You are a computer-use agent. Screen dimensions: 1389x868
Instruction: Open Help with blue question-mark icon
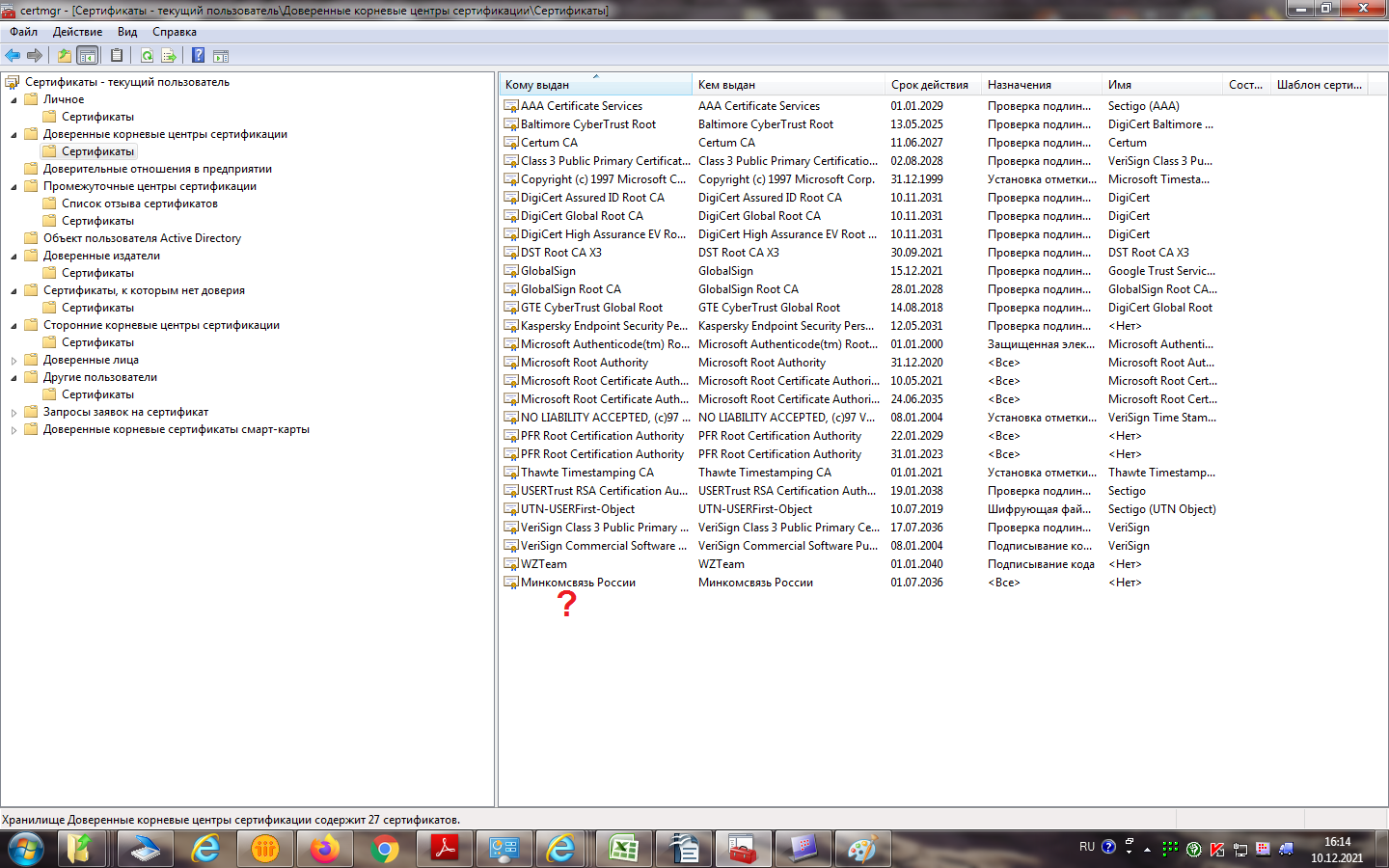pyautogui.click(x=198, y=56)
